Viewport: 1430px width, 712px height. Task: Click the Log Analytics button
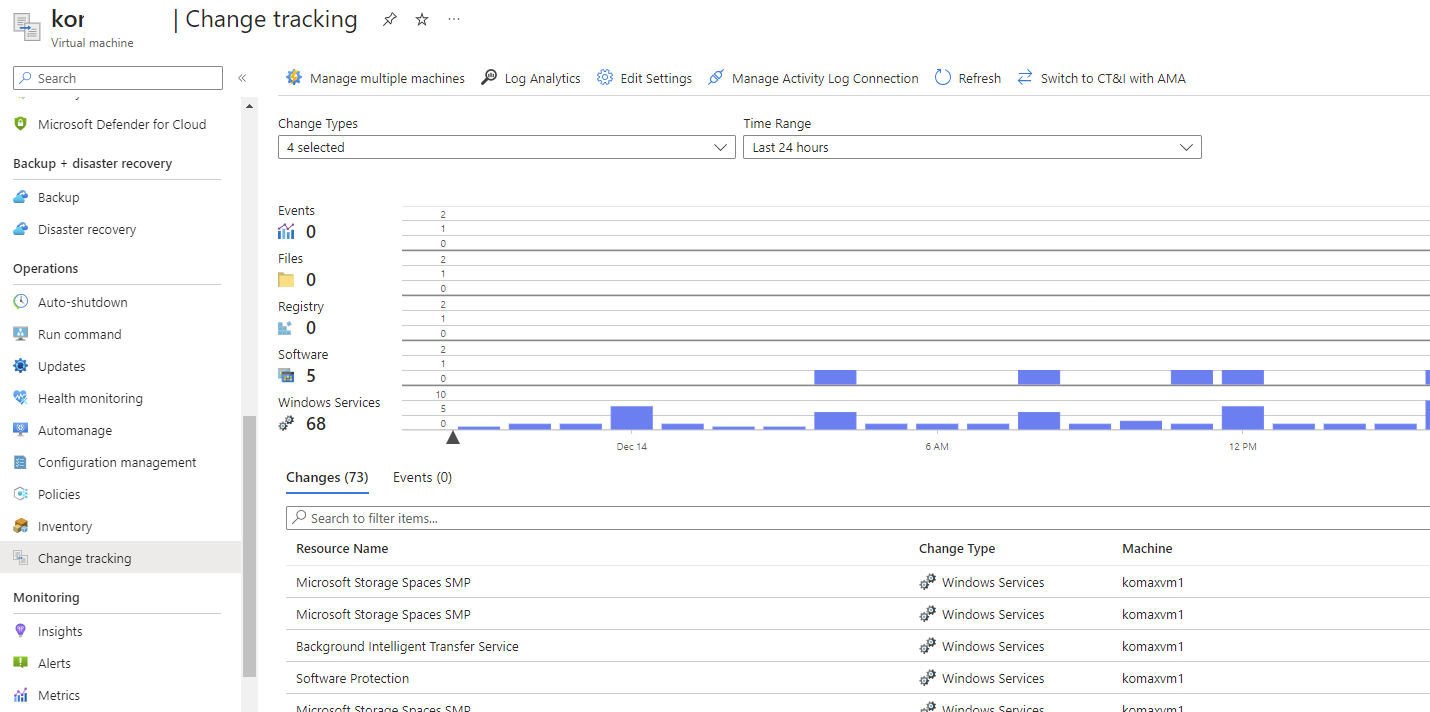point(530,78)
